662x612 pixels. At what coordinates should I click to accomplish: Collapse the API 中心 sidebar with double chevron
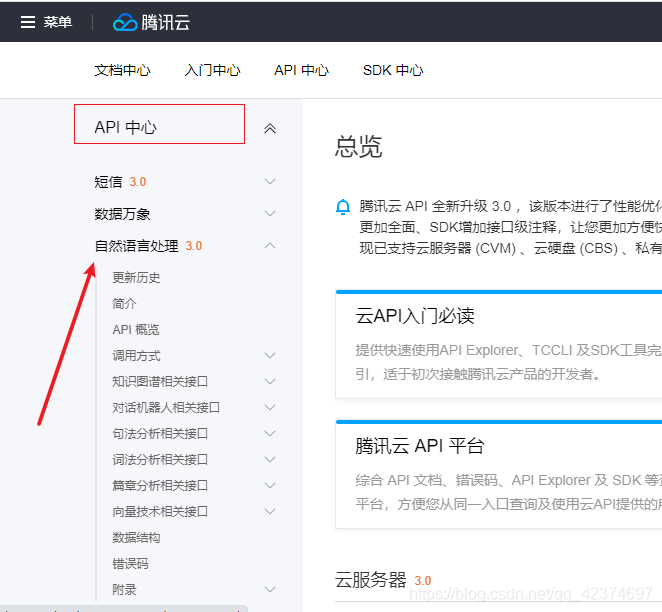270,128
